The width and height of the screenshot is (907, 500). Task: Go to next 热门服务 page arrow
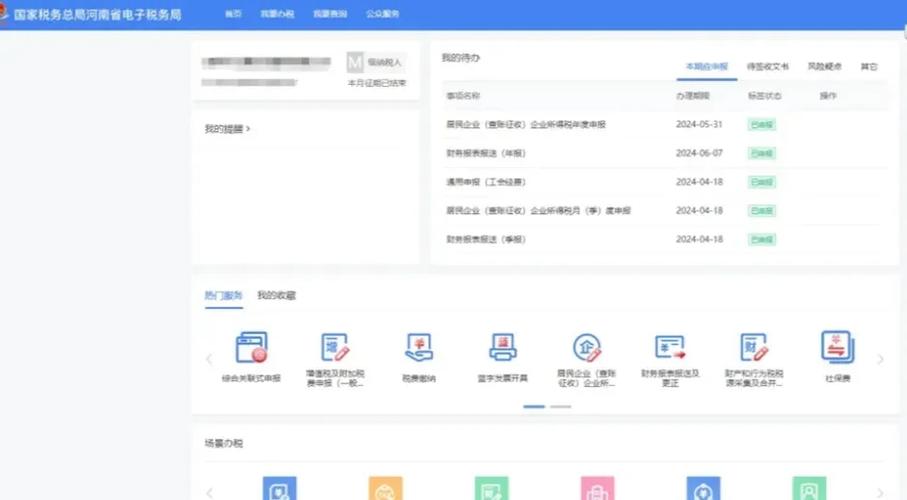[880, 359]
